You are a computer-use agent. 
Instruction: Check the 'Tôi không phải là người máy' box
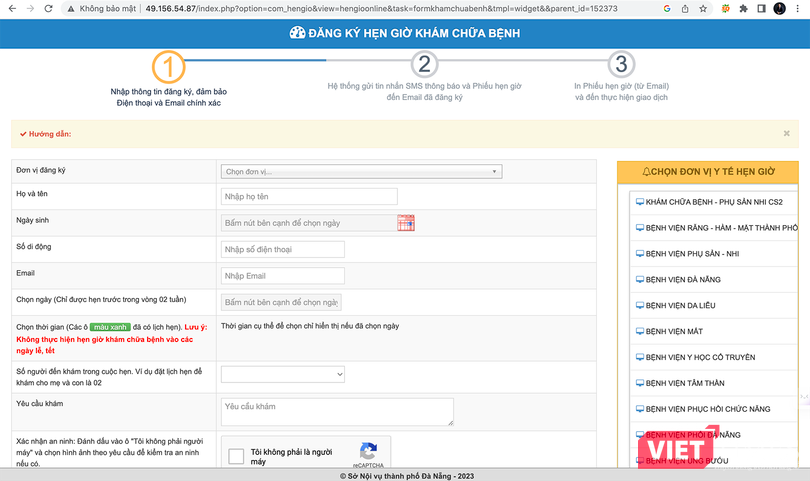click(x=236, y=457)
